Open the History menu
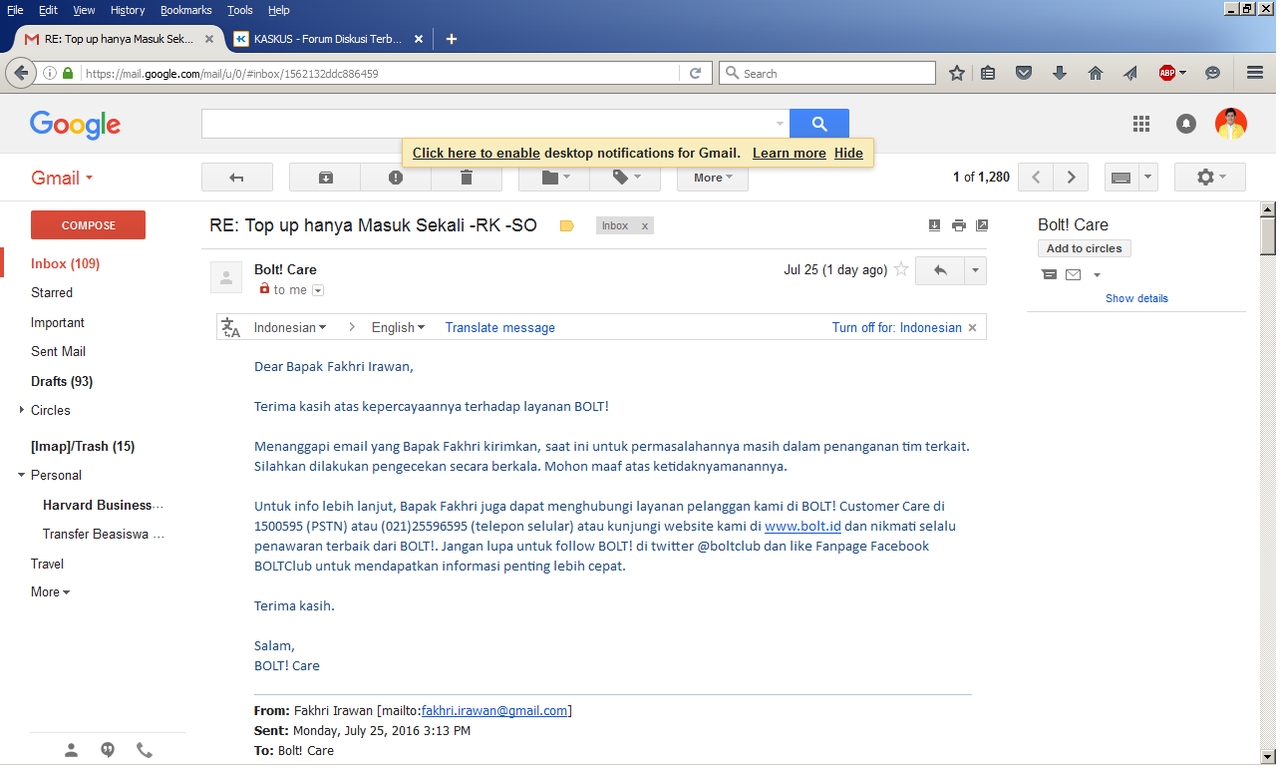The image size is (1280, 772). 128,10
